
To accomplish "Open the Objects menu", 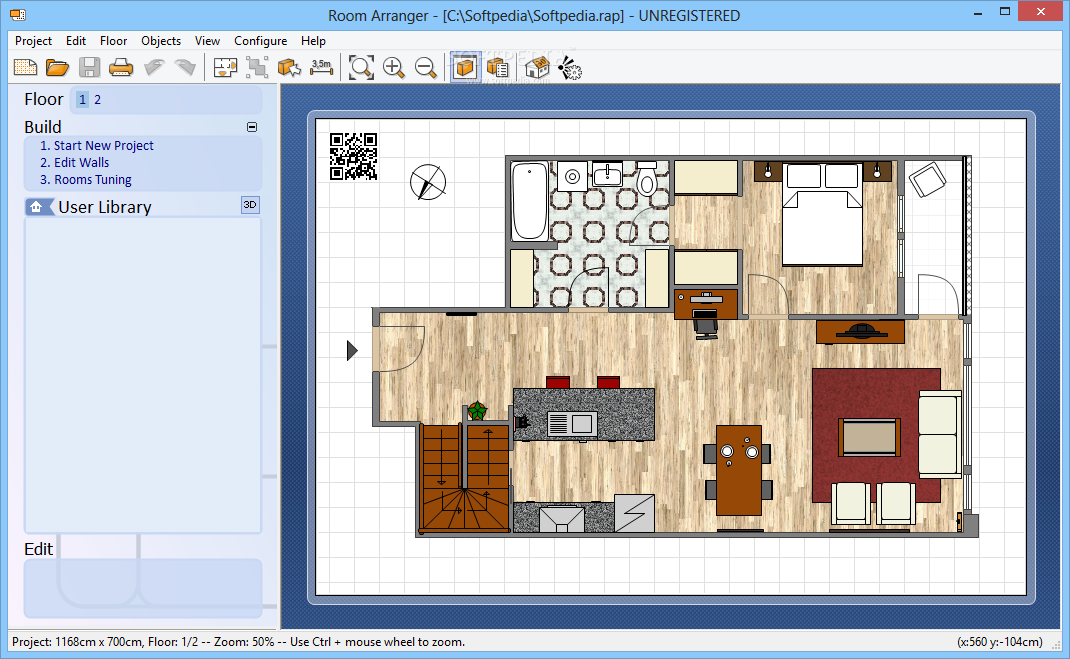I will tap(161, 41).
